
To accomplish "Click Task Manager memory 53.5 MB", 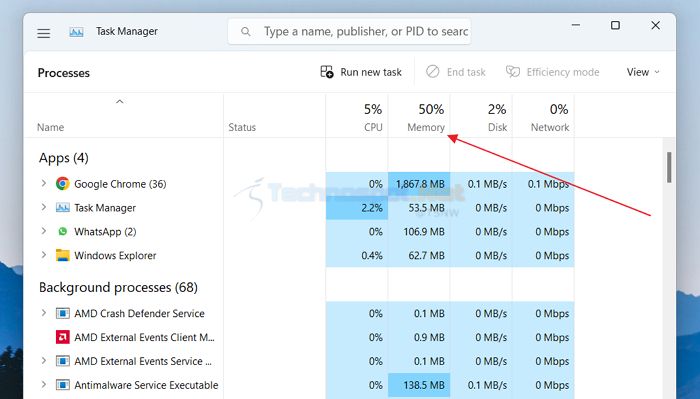I will pos(426,208).
